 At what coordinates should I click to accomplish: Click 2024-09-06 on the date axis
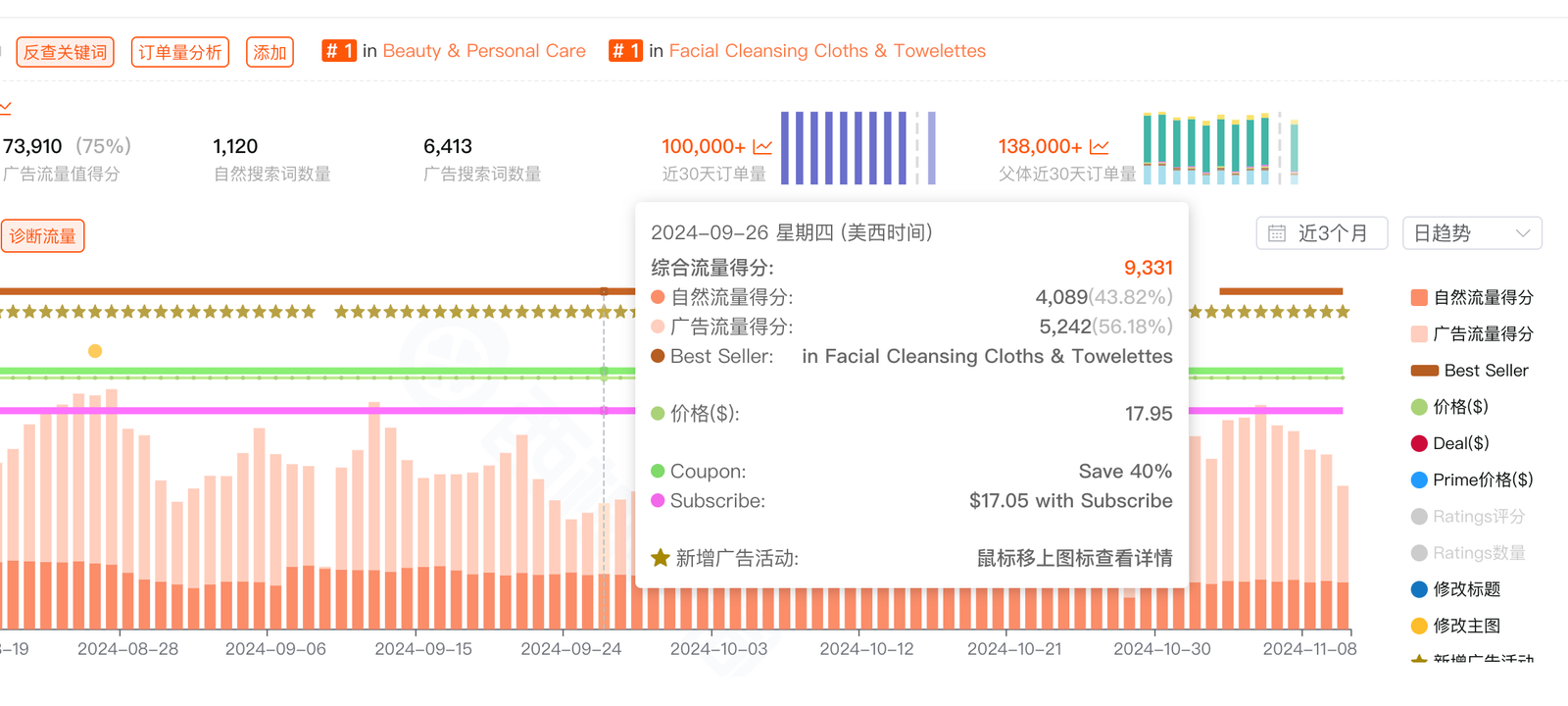coord(275,649)
